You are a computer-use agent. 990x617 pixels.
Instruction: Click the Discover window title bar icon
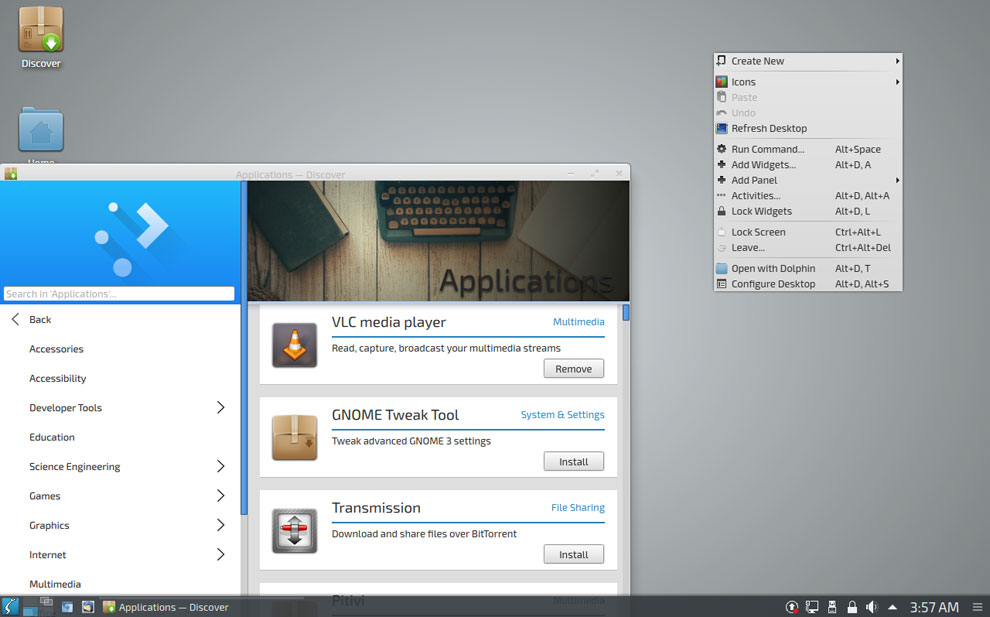[10, 174]
